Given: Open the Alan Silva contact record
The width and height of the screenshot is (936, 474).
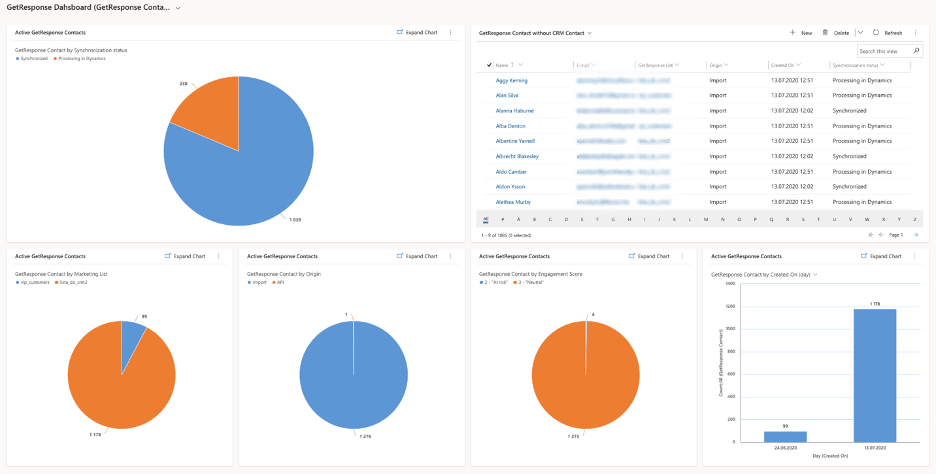Looking at the screenshot, I should point(507,96).
